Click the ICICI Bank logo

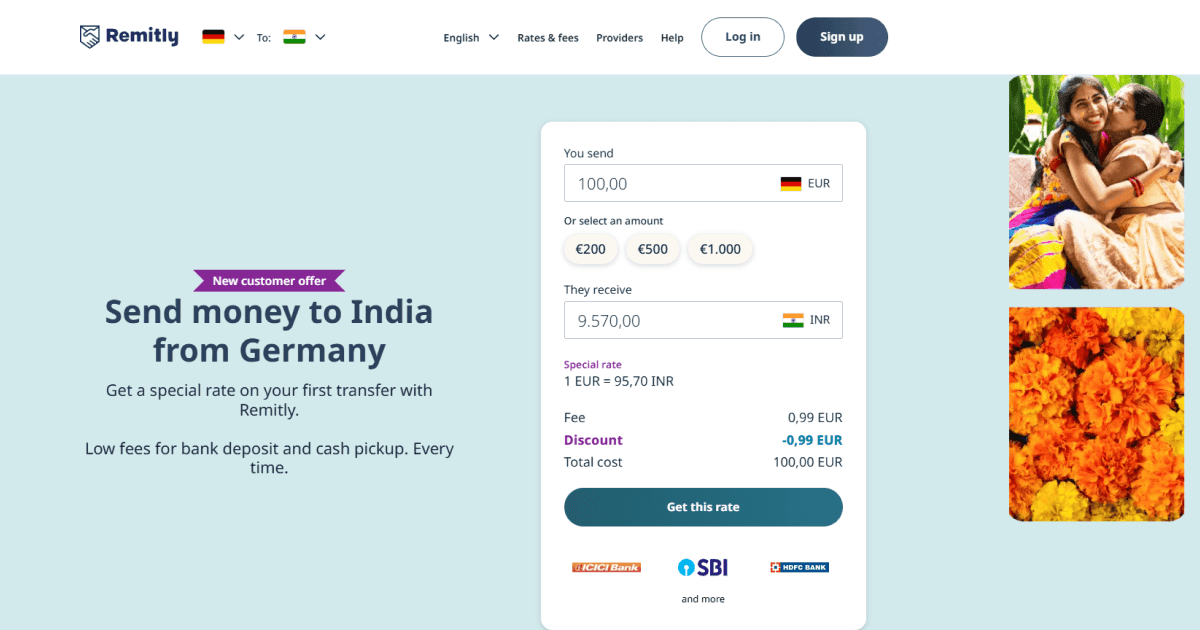point(606,567)
